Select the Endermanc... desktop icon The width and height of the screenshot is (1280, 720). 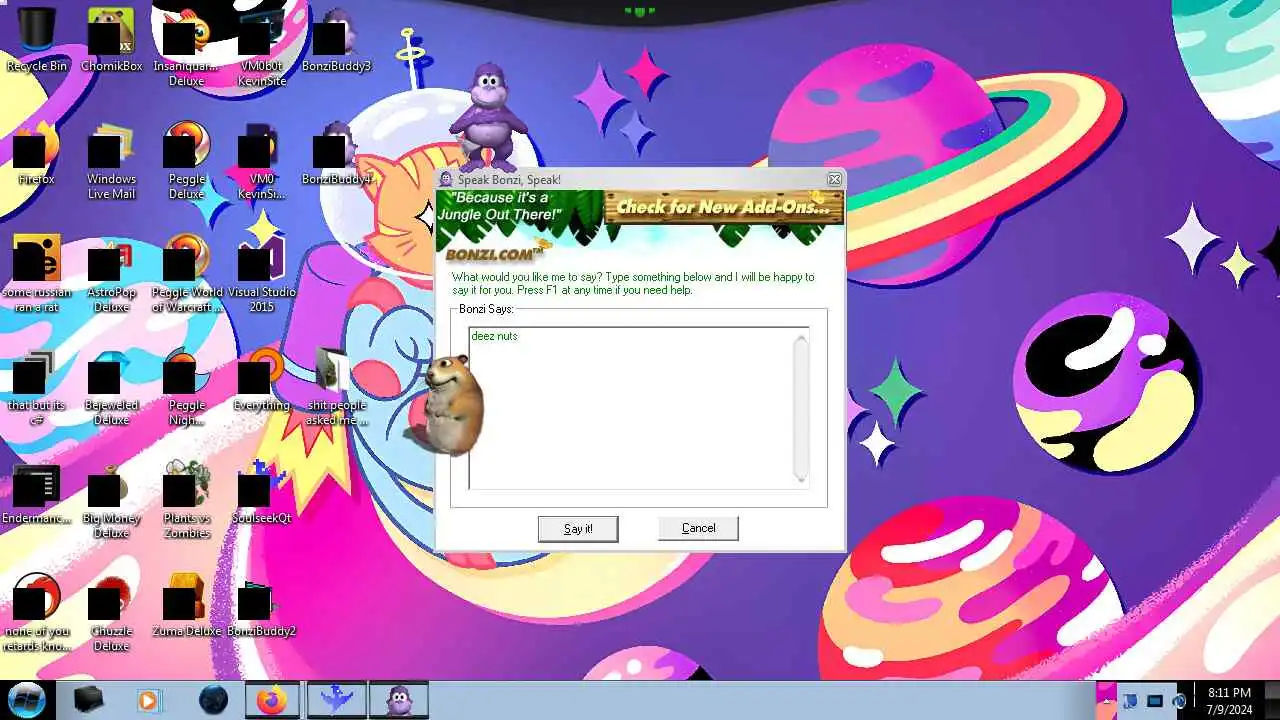click(x=37, y=493)
